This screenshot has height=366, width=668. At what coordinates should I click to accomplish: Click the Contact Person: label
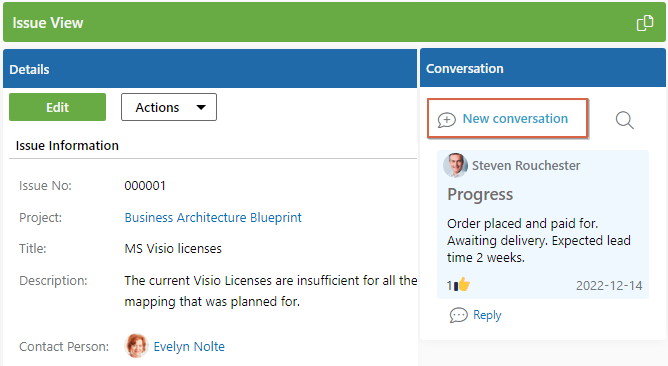(x=64, y=346)
